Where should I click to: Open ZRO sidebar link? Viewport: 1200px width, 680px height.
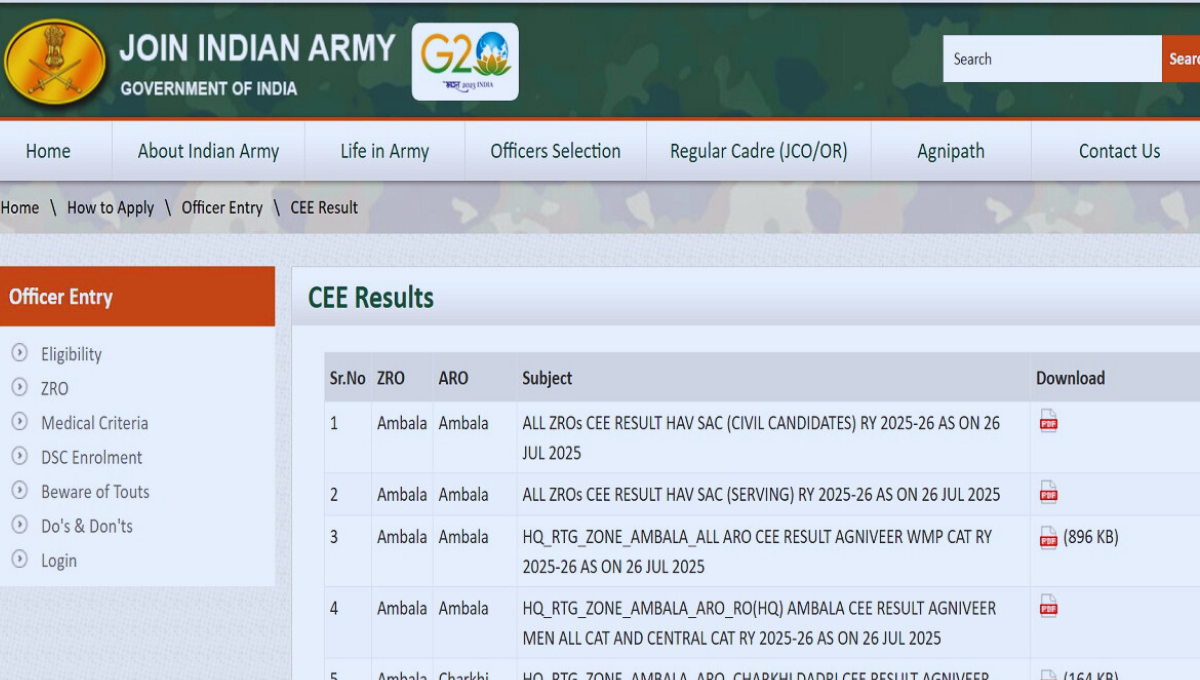[x=55, y=388]
